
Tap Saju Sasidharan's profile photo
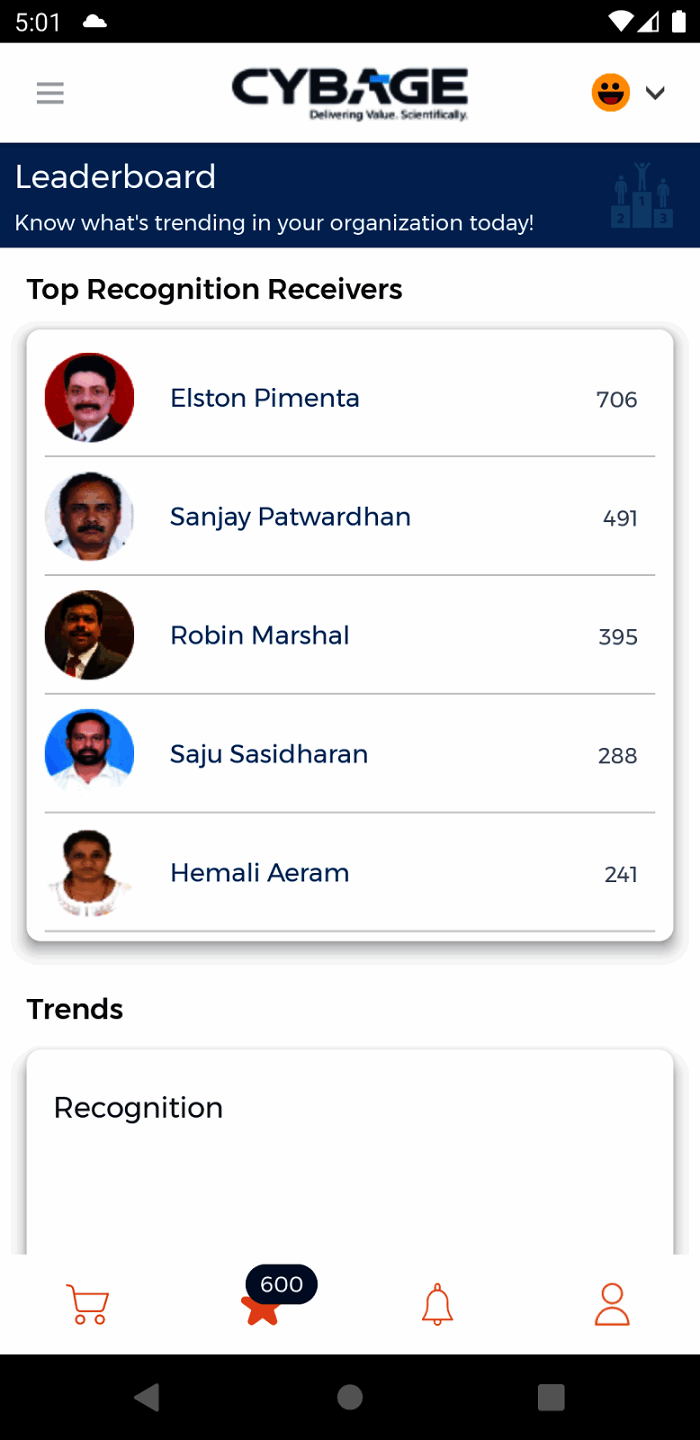tap(89, 754)
